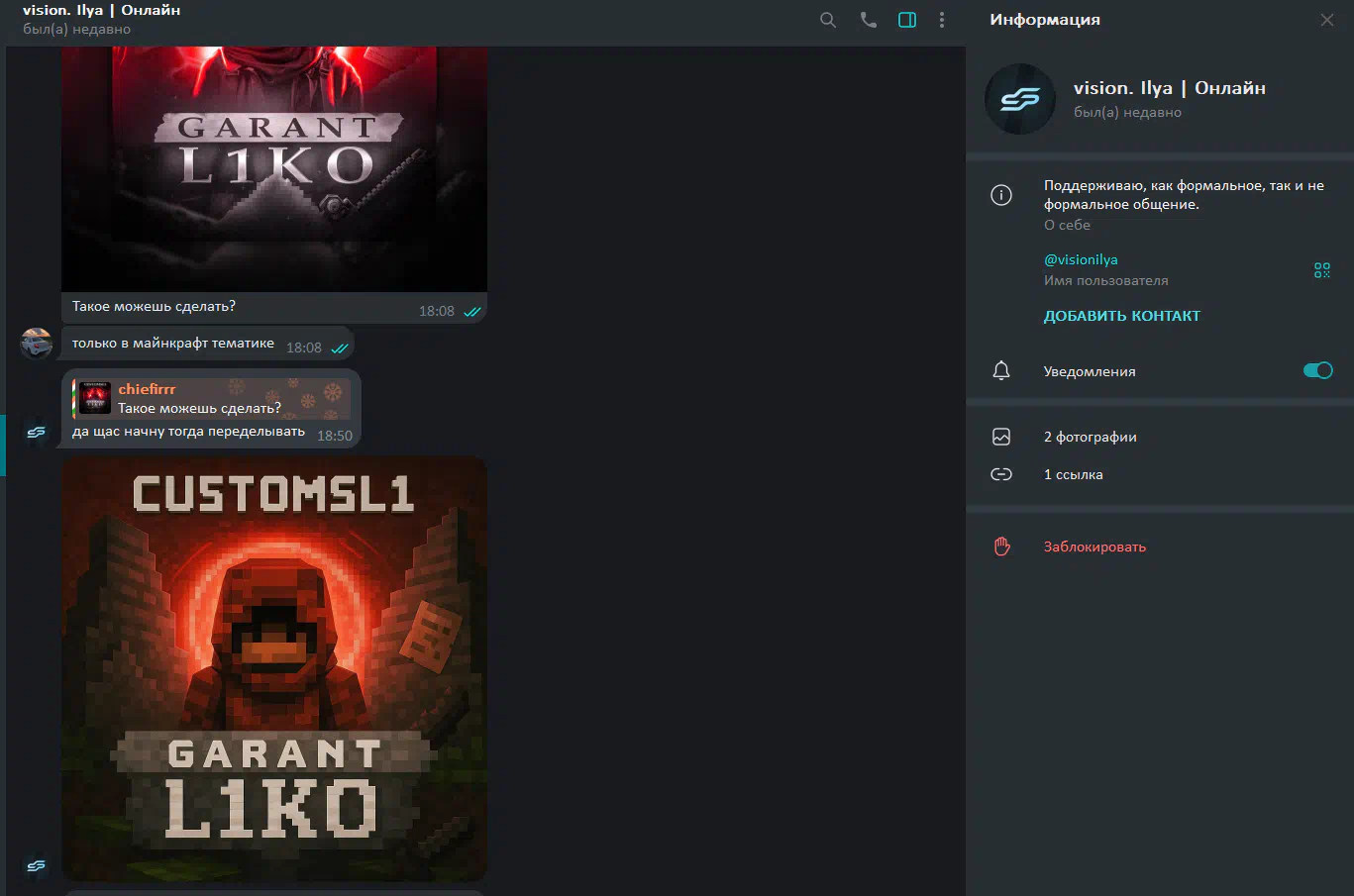Click the info circle icon near bio
Screen dimensions: 1354x896
coord(1001,195)
